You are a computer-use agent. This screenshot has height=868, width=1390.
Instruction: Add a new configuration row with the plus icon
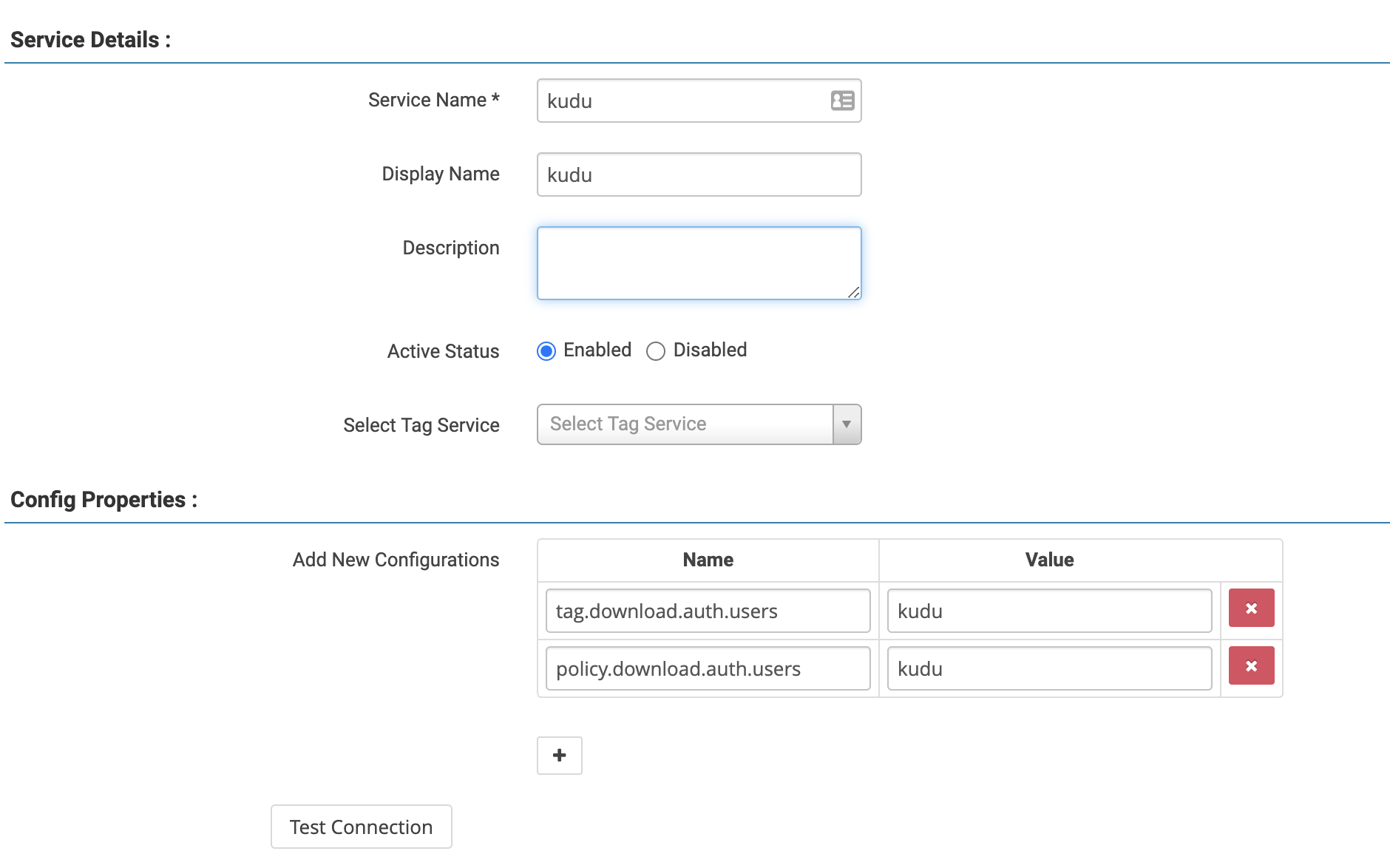(560, 755)
